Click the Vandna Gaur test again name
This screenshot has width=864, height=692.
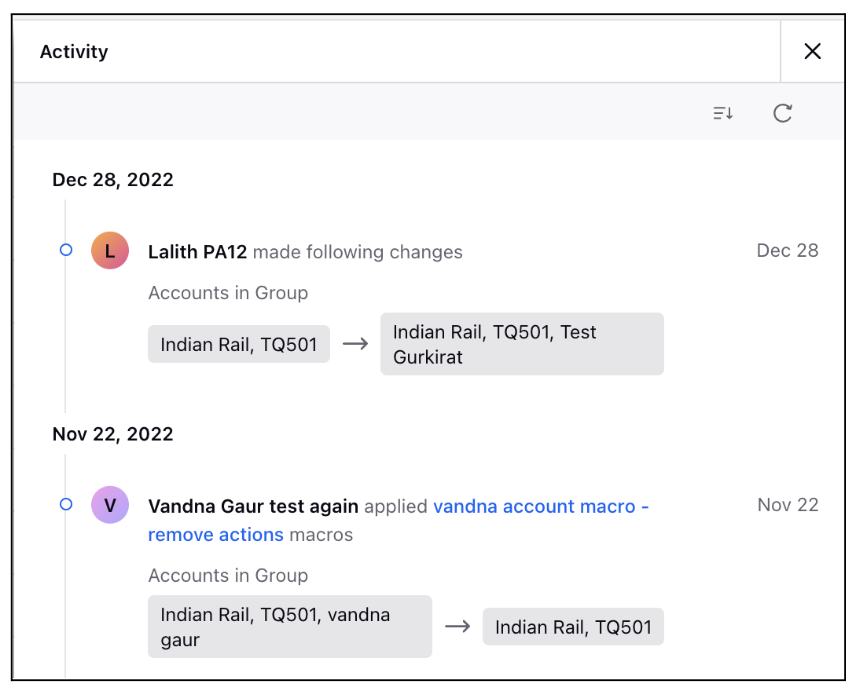(x=253, y=506)
